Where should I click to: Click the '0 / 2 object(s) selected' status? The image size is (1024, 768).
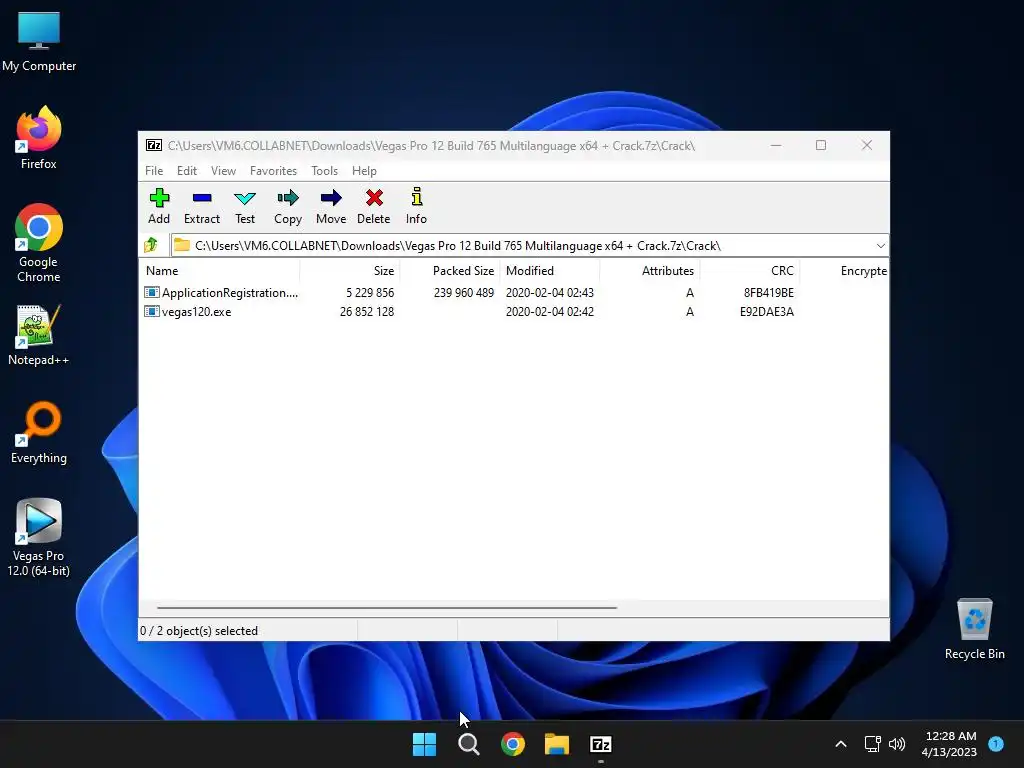[x=199, y=631]
